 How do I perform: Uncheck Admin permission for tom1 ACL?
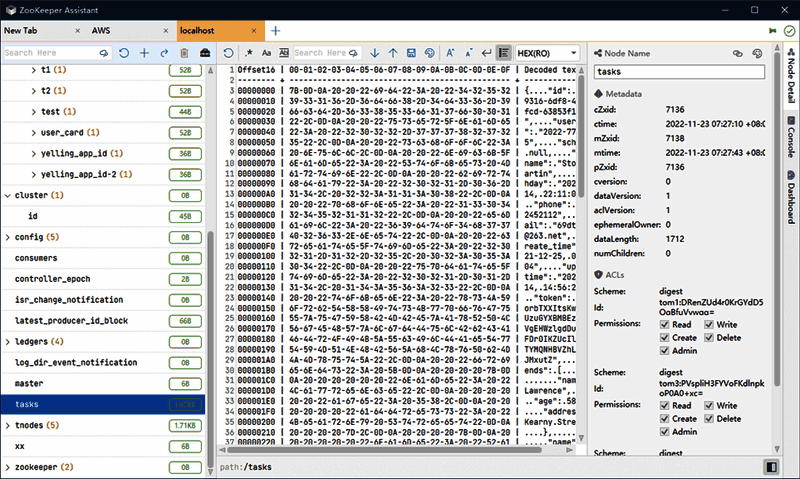tap(664, 350)
